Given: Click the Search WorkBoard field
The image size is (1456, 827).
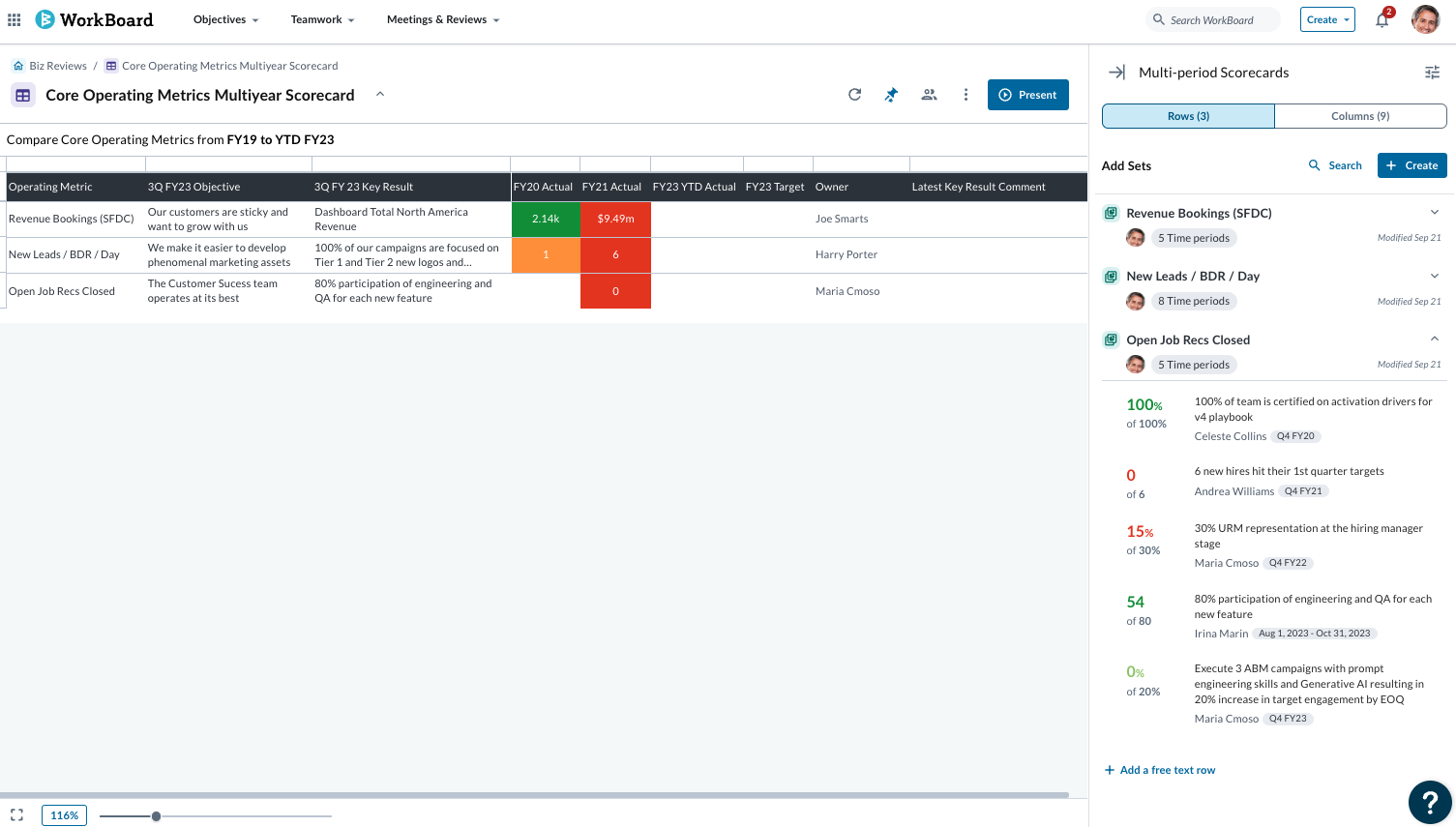Looking at the screenshot, I should pos(1212,19).
